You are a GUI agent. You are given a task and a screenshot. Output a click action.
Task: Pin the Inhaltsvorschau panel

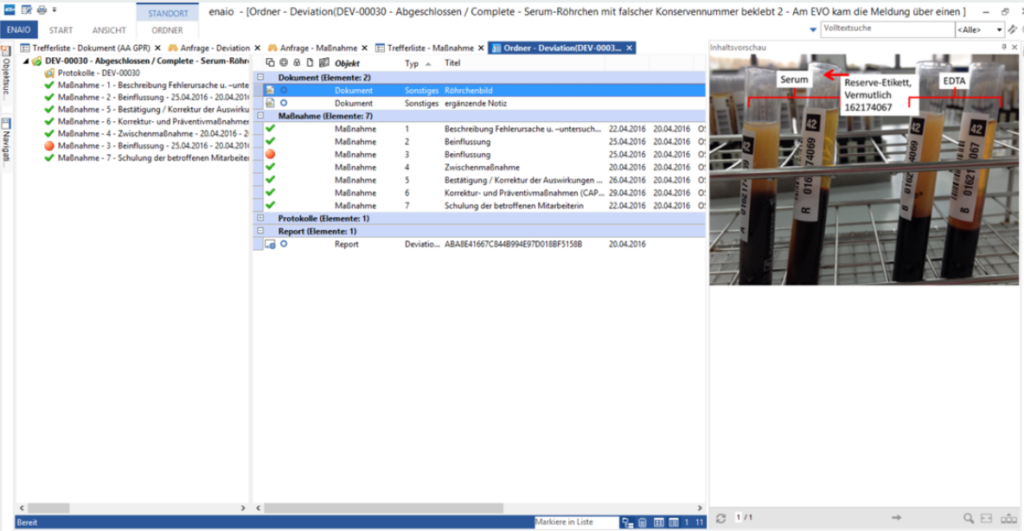pos(1003,47)
